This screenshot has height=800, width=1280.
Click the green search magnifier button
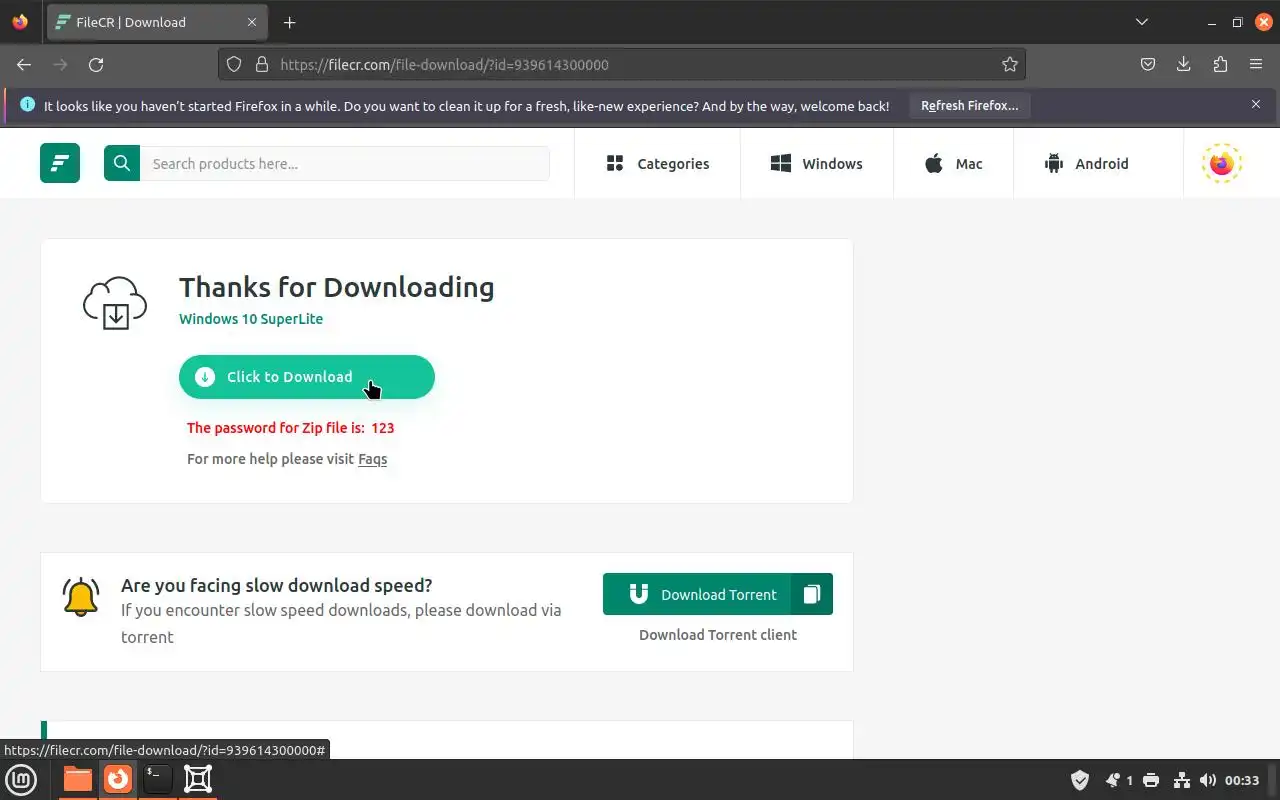pyautogui.click(x=122, y=163)
